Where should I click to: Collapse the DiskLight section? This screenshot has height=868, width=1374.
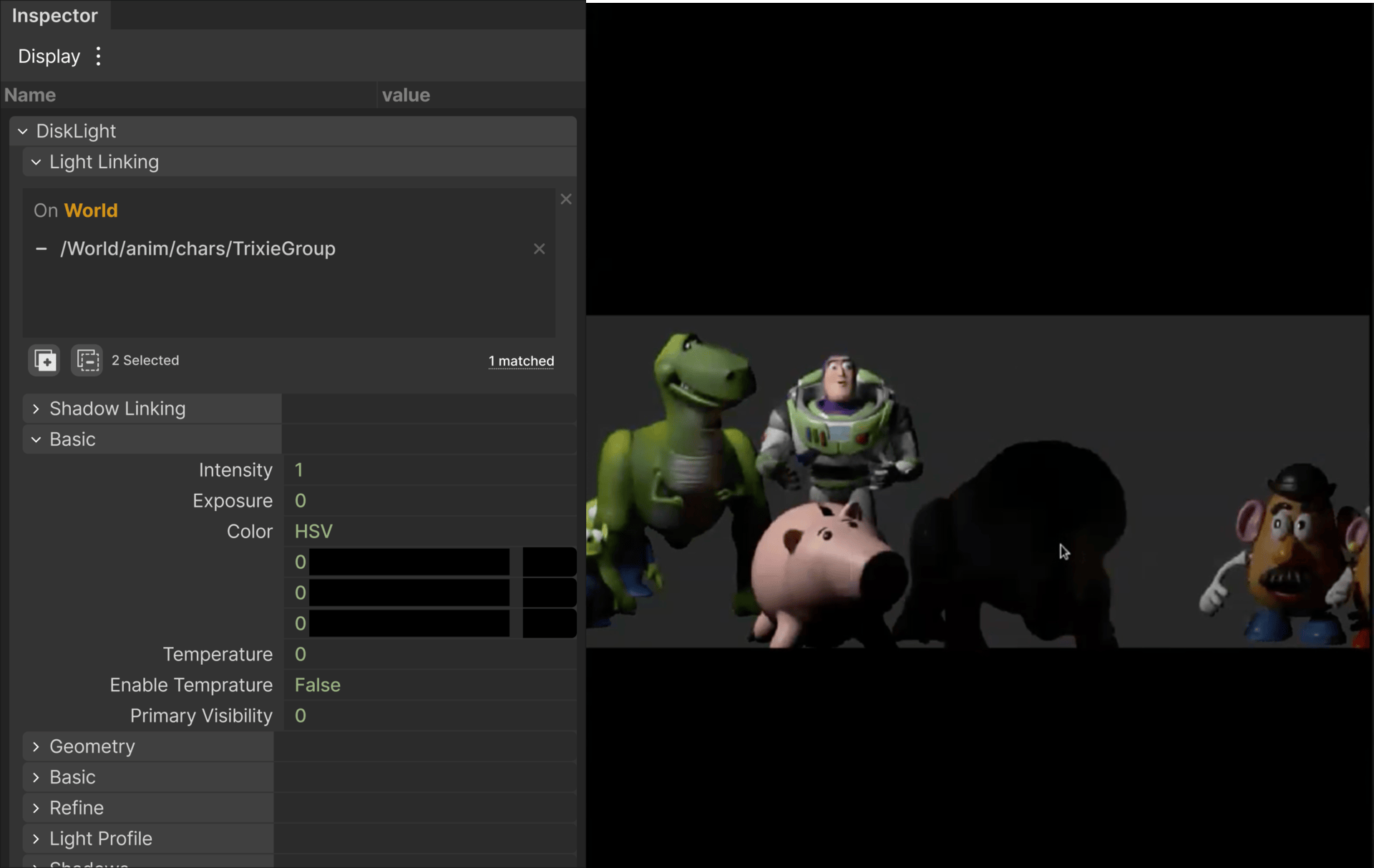[23, 132]
